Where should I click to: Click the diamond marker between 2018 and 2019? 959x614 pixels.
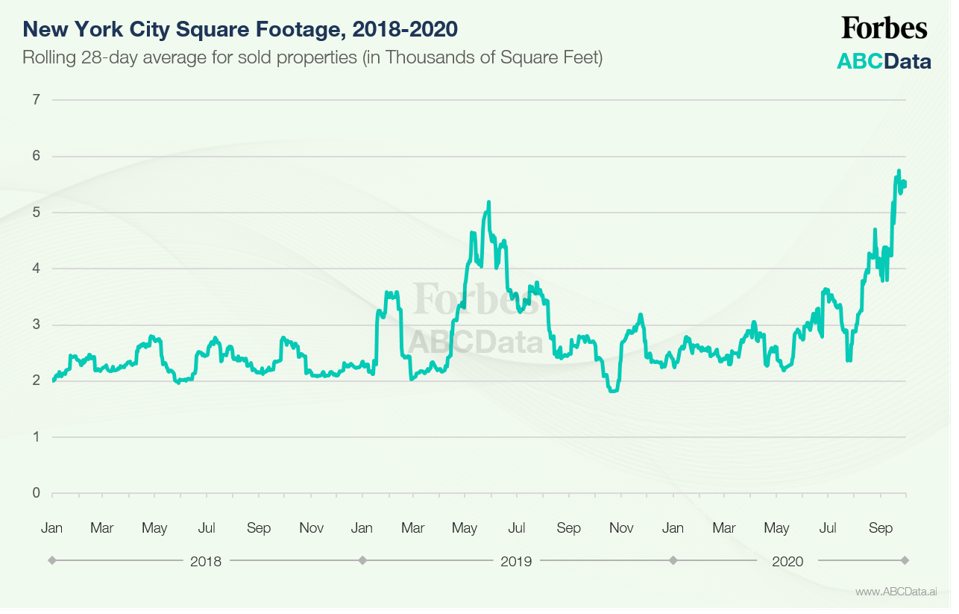tap(362, 561)
